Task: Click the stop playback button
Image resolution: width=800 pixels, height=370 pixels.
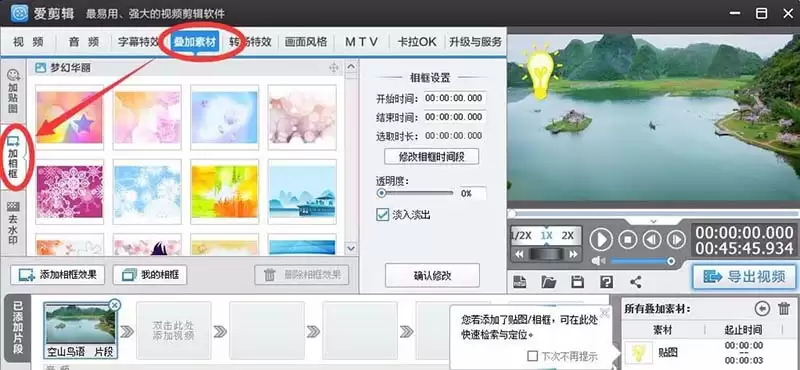Action: coord(628,239)
